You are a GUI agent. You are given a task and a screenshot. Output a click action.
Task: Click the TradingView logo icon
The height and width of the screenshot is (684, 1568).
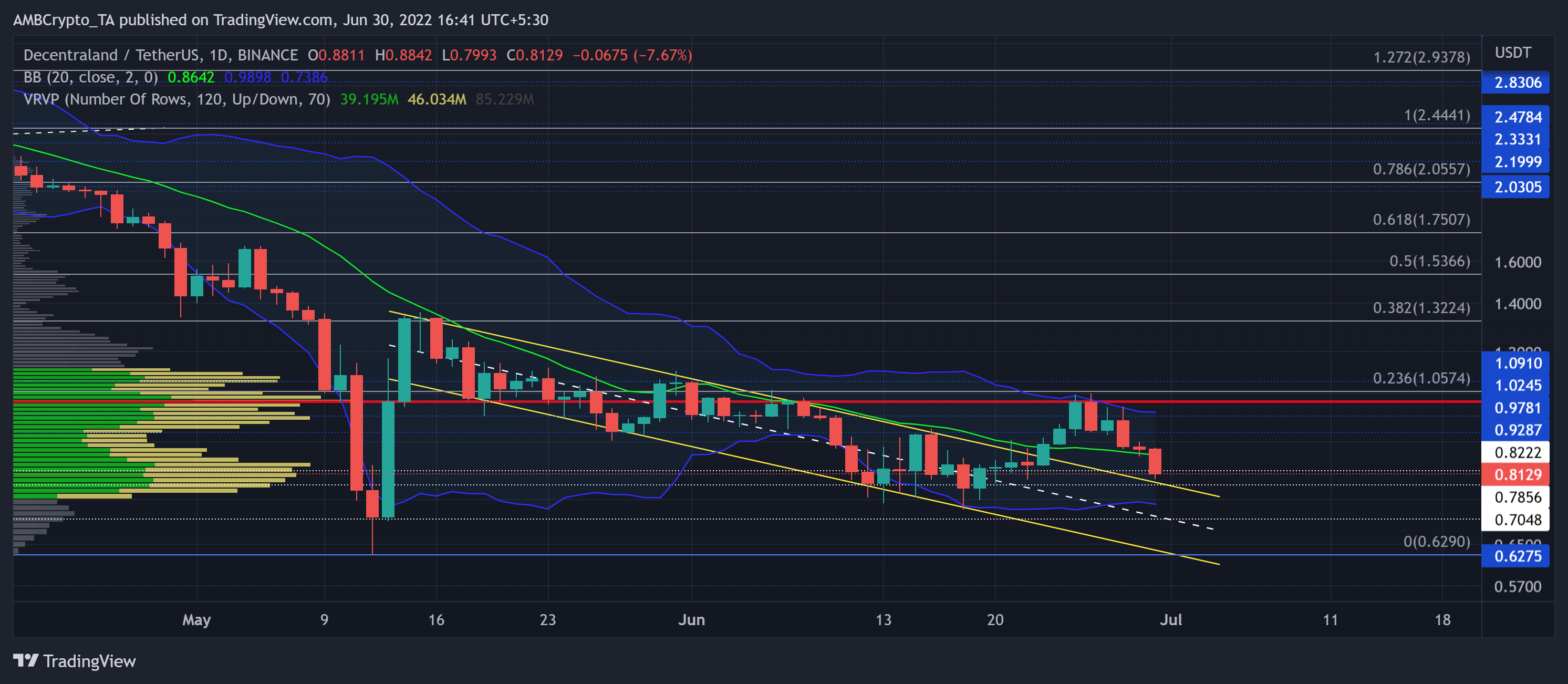pyautogui.click(x=26, y=660)
